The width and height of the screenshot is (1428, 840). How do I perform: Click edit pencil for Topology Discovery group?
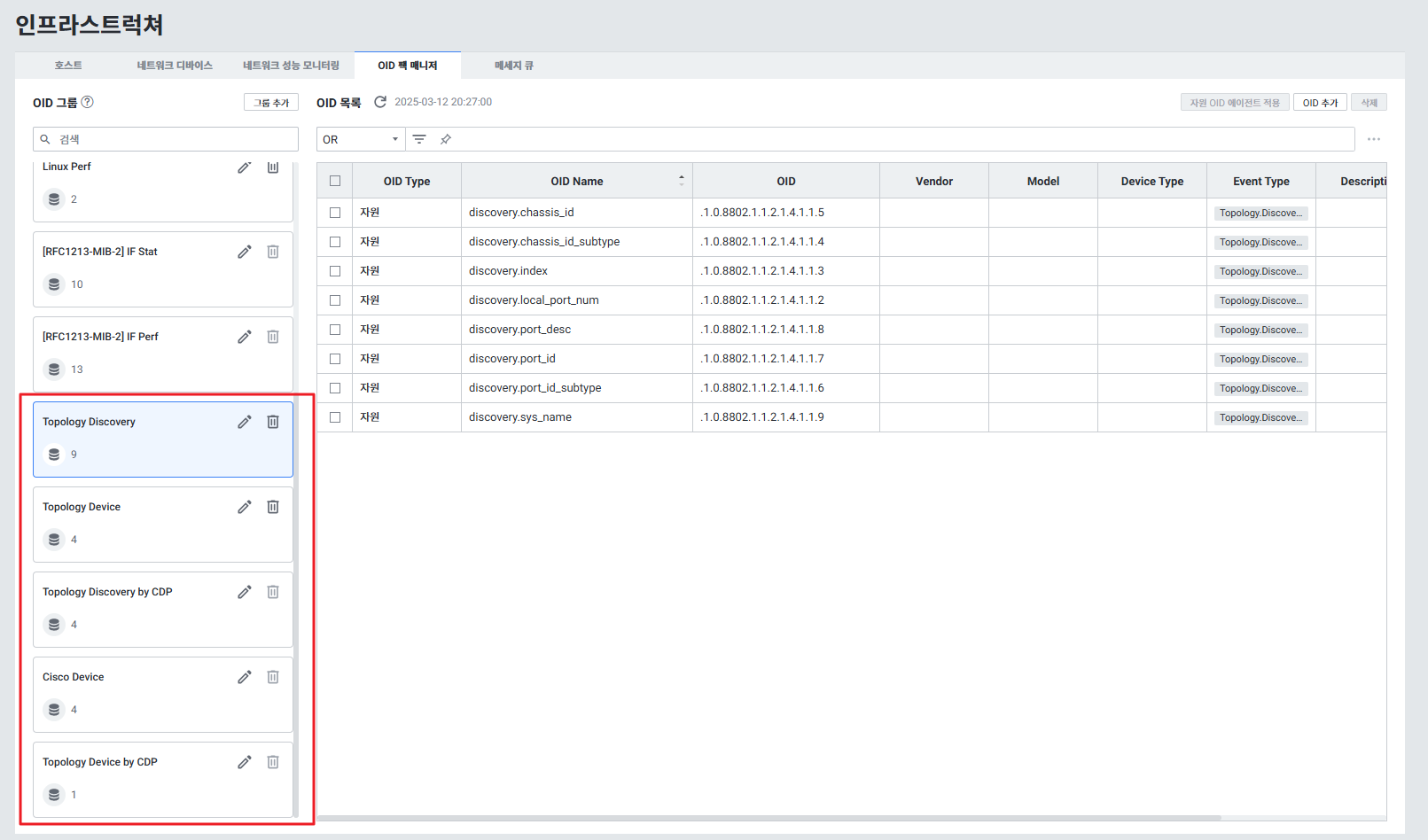(x=245, y=422)
